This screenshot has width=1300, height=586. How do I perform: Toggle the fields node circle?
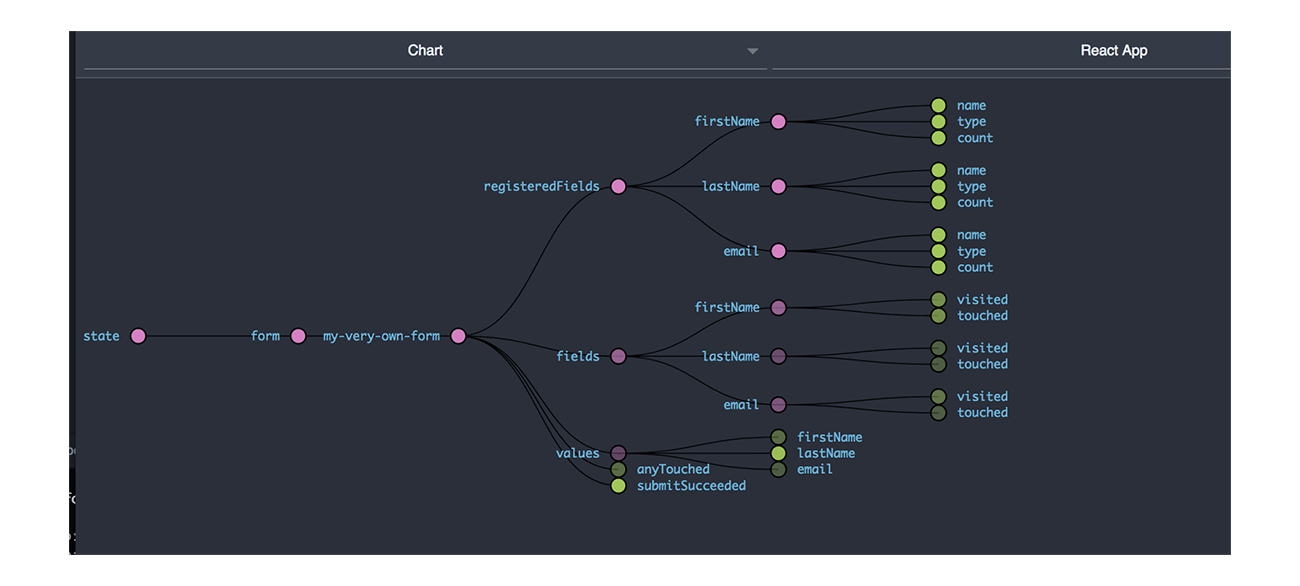click(x=618, y=356)
